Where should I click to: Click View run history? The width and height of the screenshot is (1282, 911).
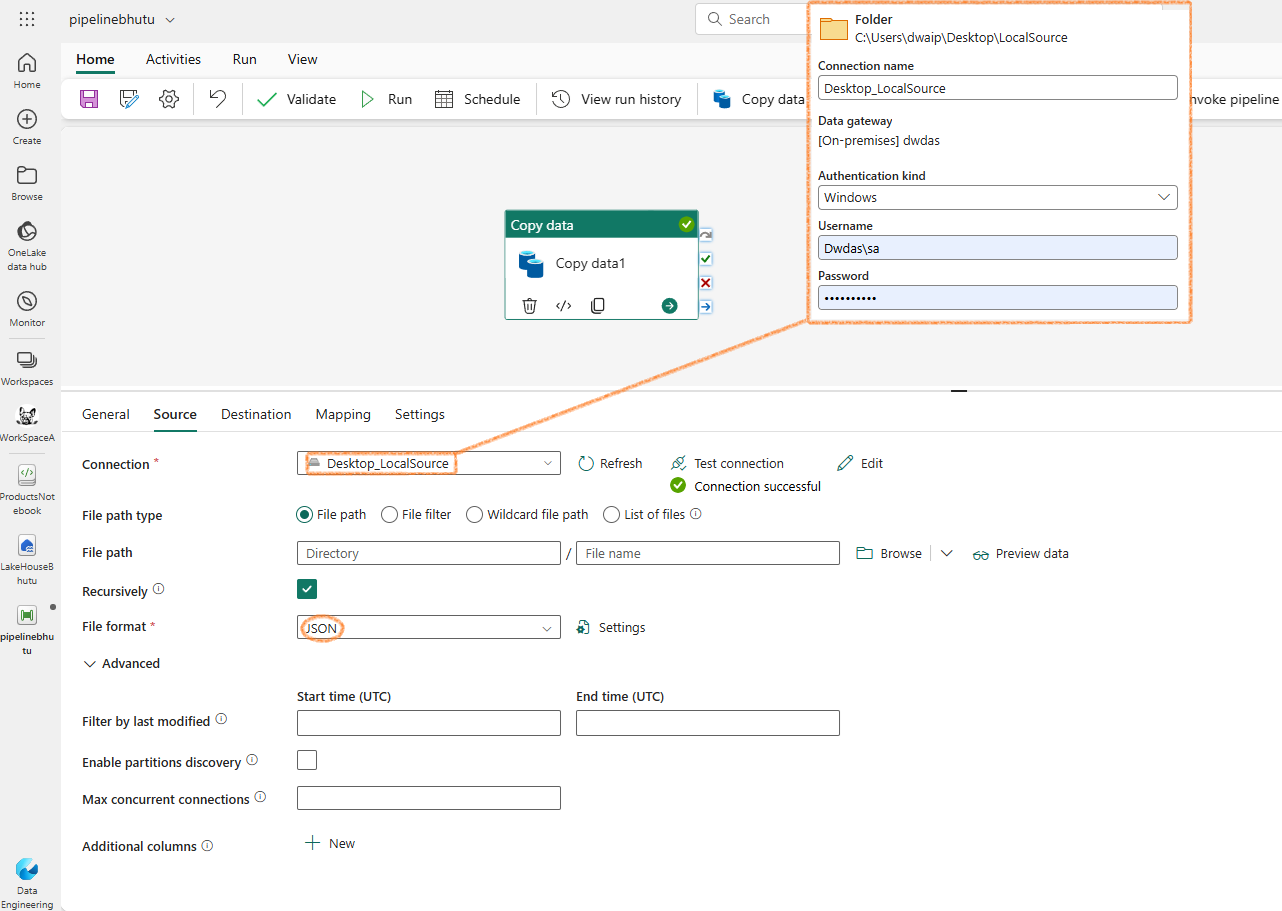coord(617,99)
